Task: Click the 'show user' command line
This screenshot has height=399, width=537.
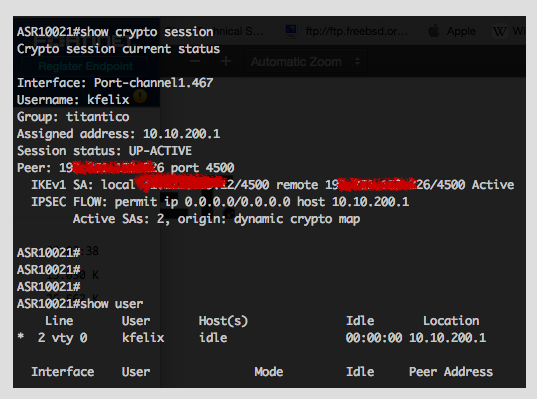Action: point(80,304)
